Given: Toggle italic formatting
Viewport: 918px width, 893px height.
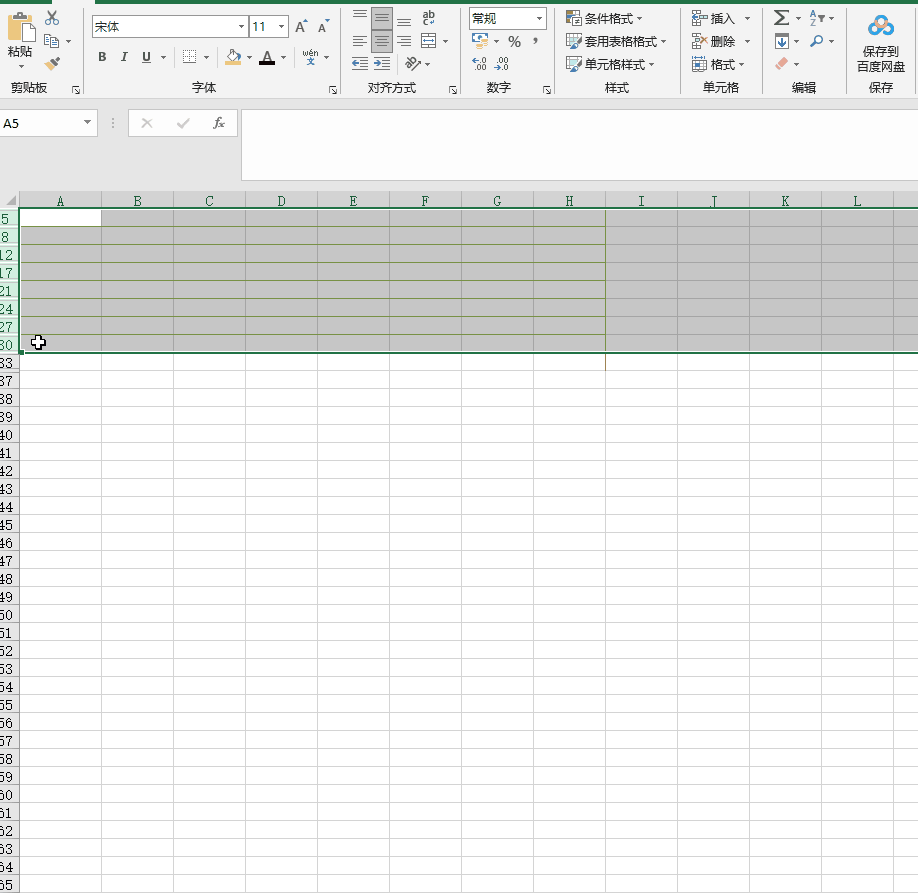Looking at the screenshot, I should click(x=124, y=57).
